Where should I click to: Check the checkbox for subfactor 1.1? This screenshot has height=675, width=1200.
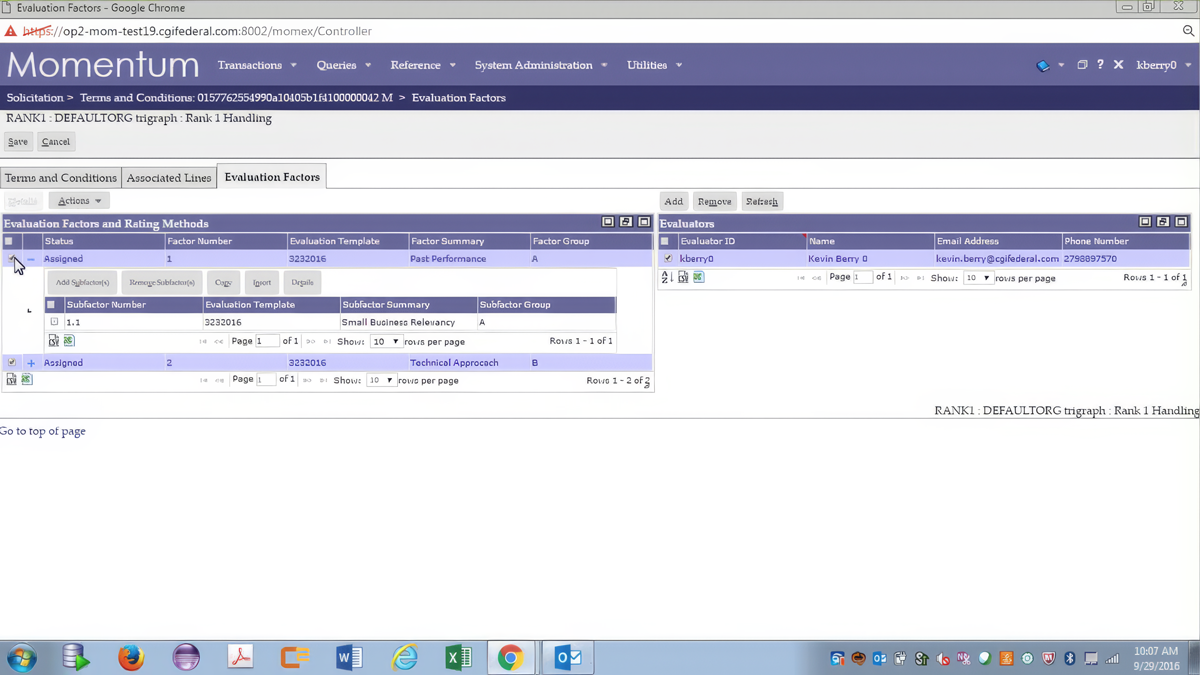coord(54,321)
